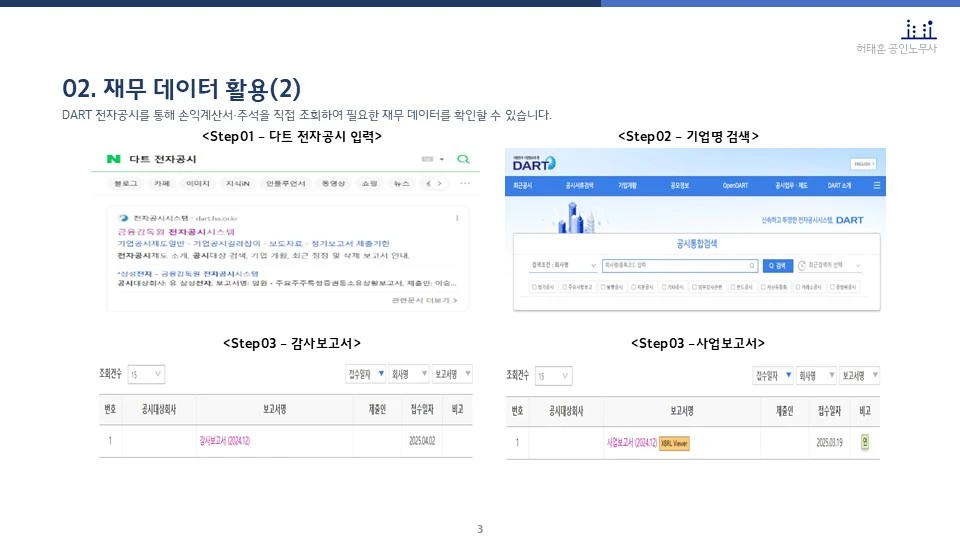Expand the 최근검색어 선택 dropdown
Screen dimensions: 960x540
coord(830,266)
